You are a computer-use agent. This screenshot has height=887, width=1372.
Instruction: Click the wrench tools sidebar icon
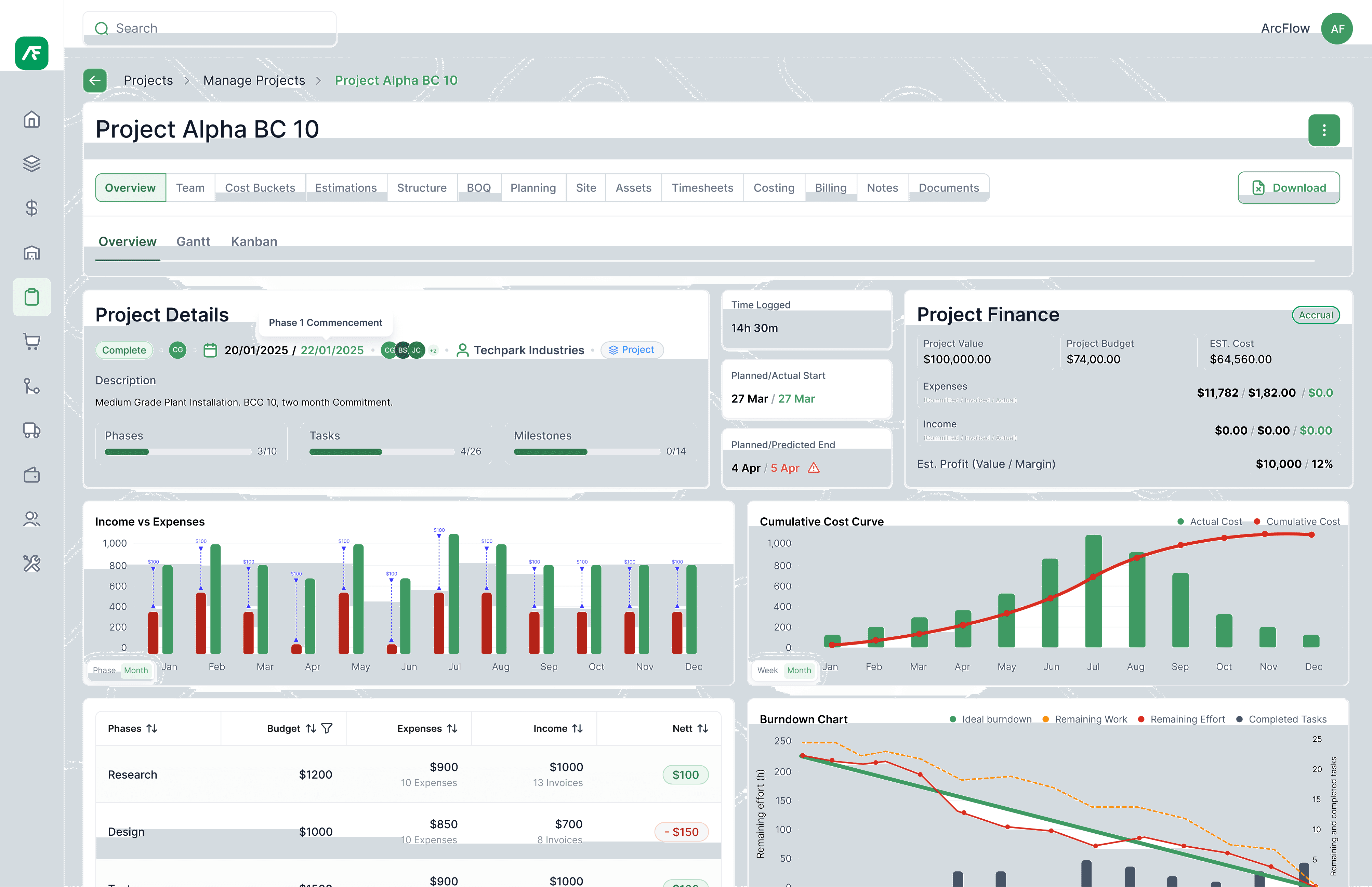(x=32, y=563)
